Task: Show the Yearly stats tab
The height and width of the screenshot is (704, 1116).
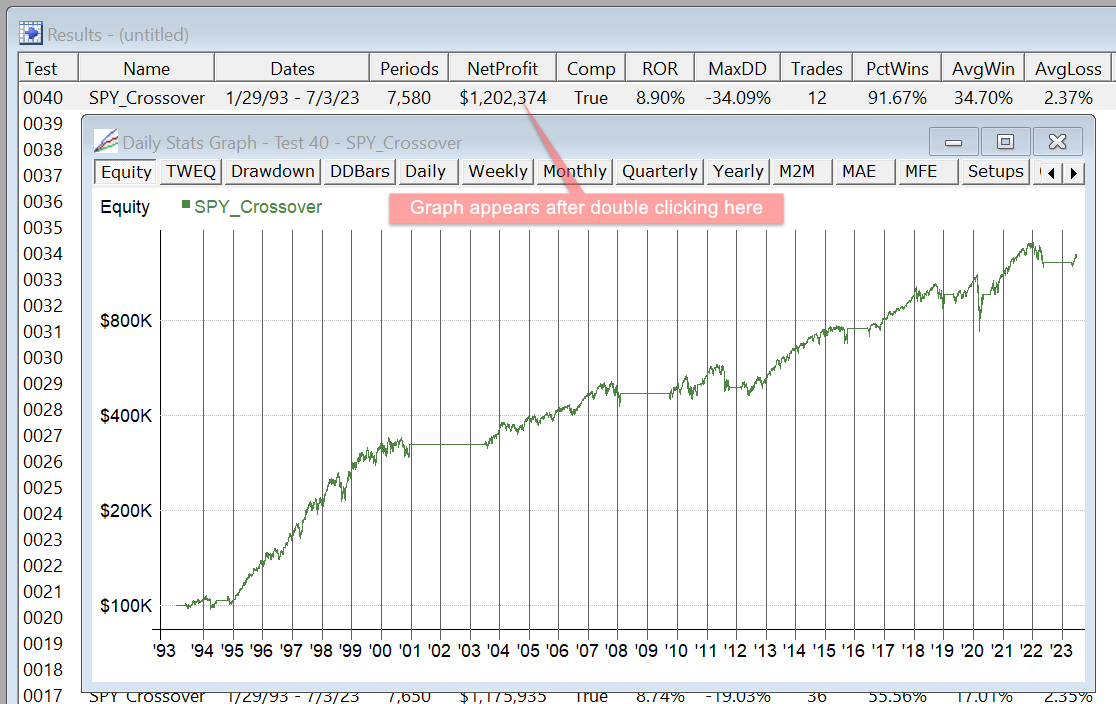Action: pyautogui.click(x=738, y=171)
